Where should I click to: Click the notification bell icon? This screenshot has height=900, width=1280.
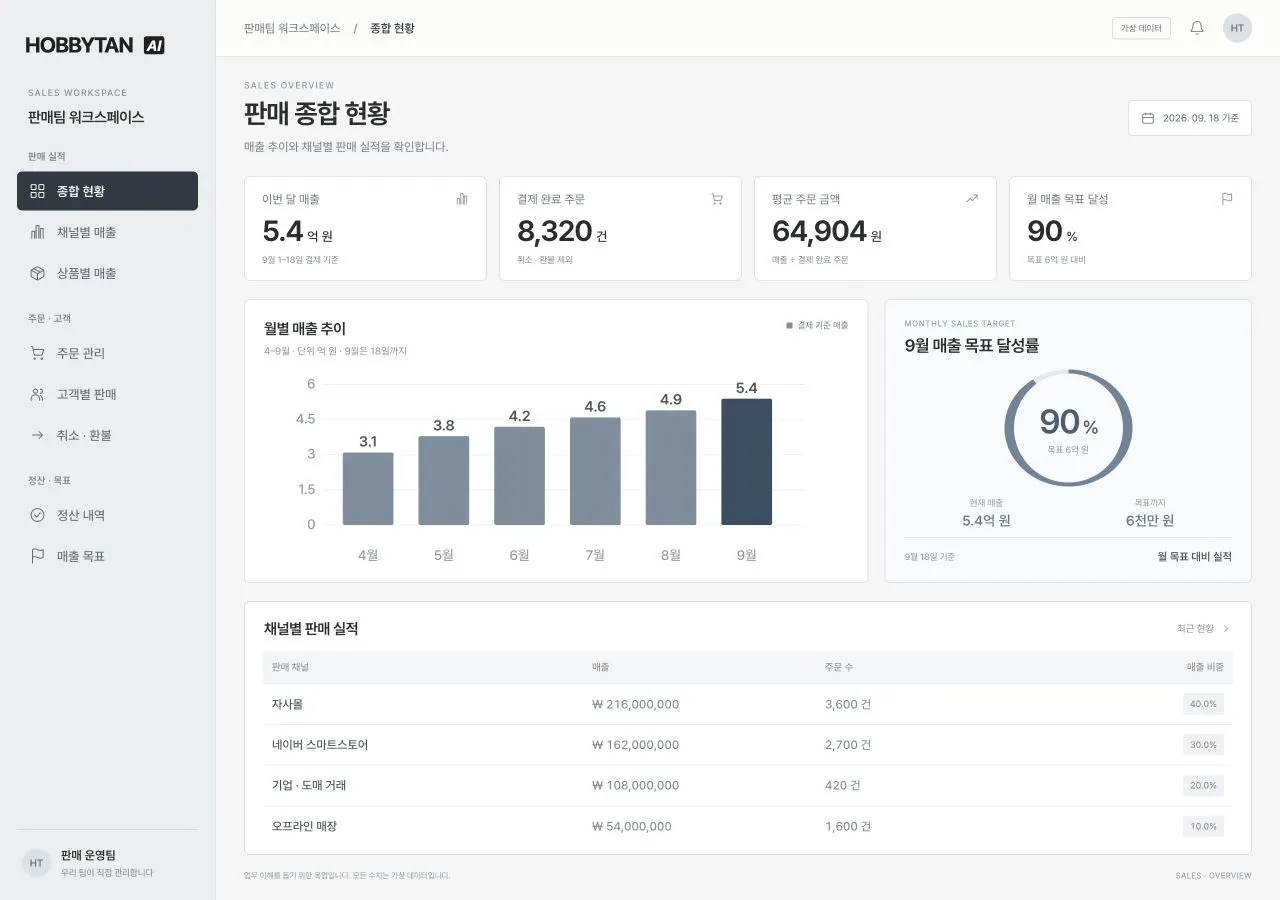[1197, 28]
